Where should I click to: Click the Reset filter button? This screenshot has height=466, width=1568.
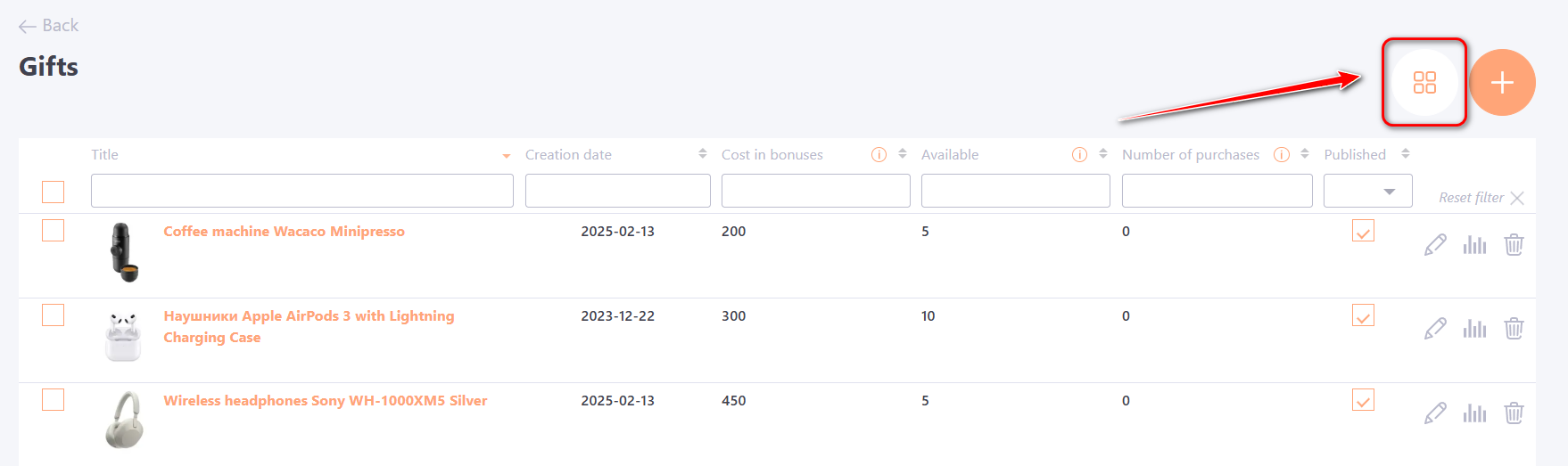[x=1481, y=198]
